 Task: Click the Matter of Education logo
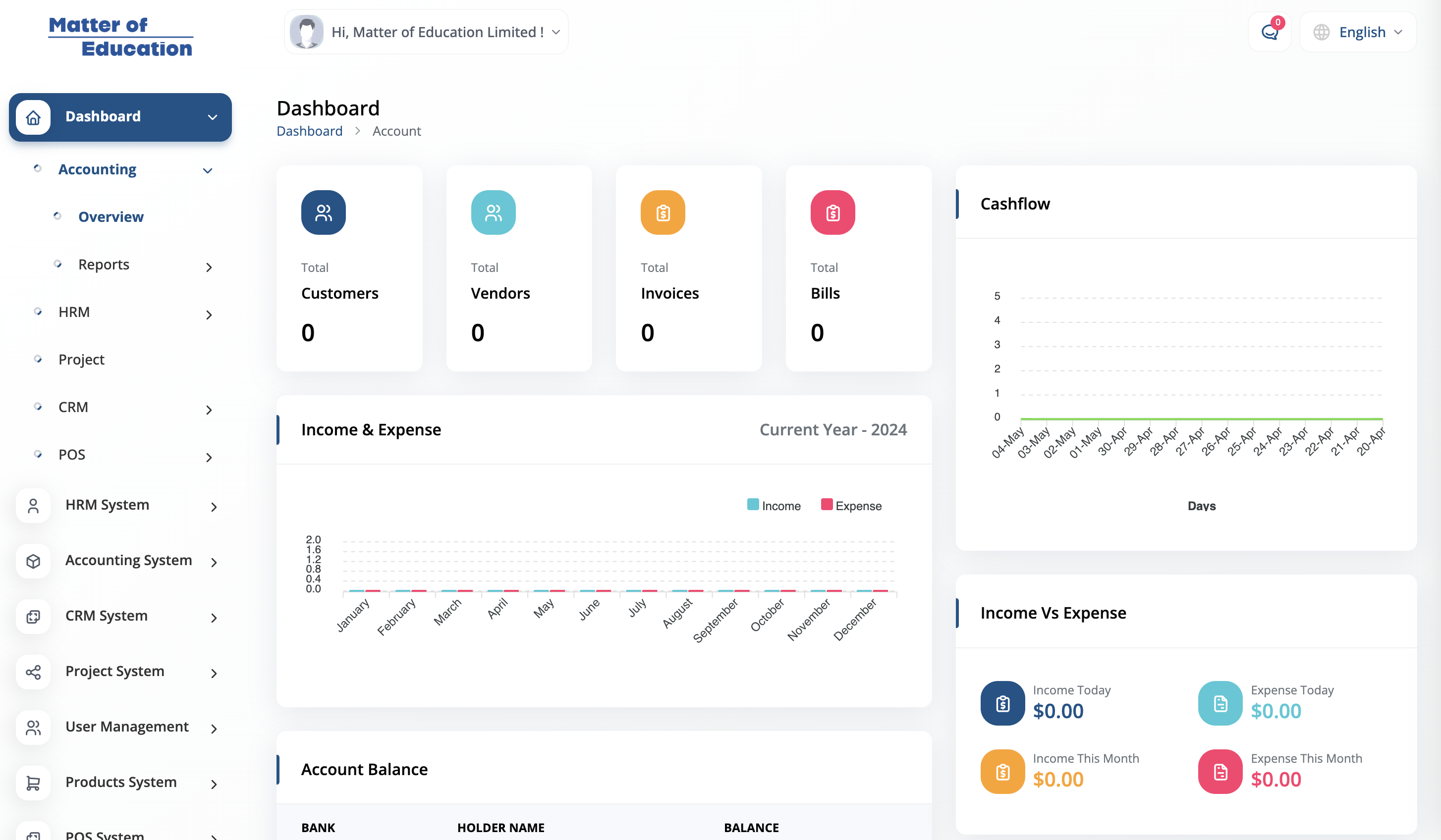(120, 37)
